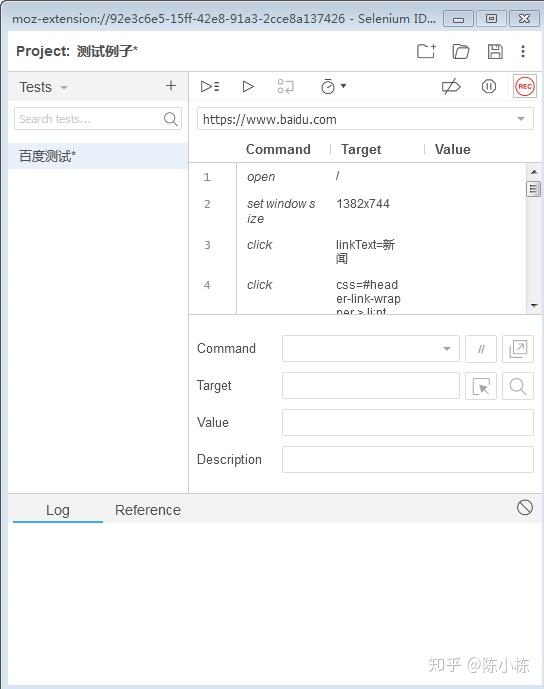Open the test execution speed timer
Screen dimensions: 544x689
(x=333, y=87)
